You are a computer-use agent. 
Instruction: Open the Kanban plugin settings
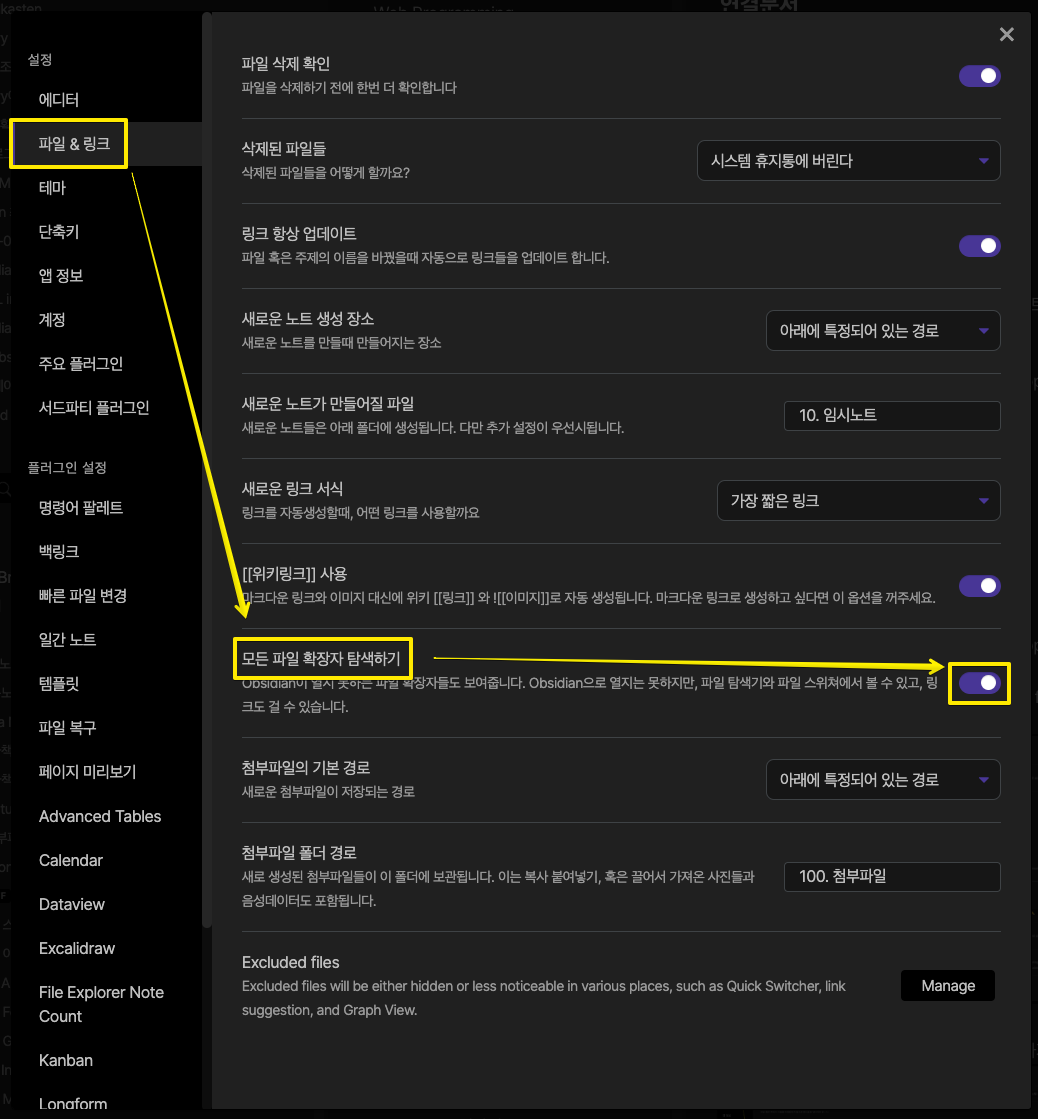point(65,1060)
